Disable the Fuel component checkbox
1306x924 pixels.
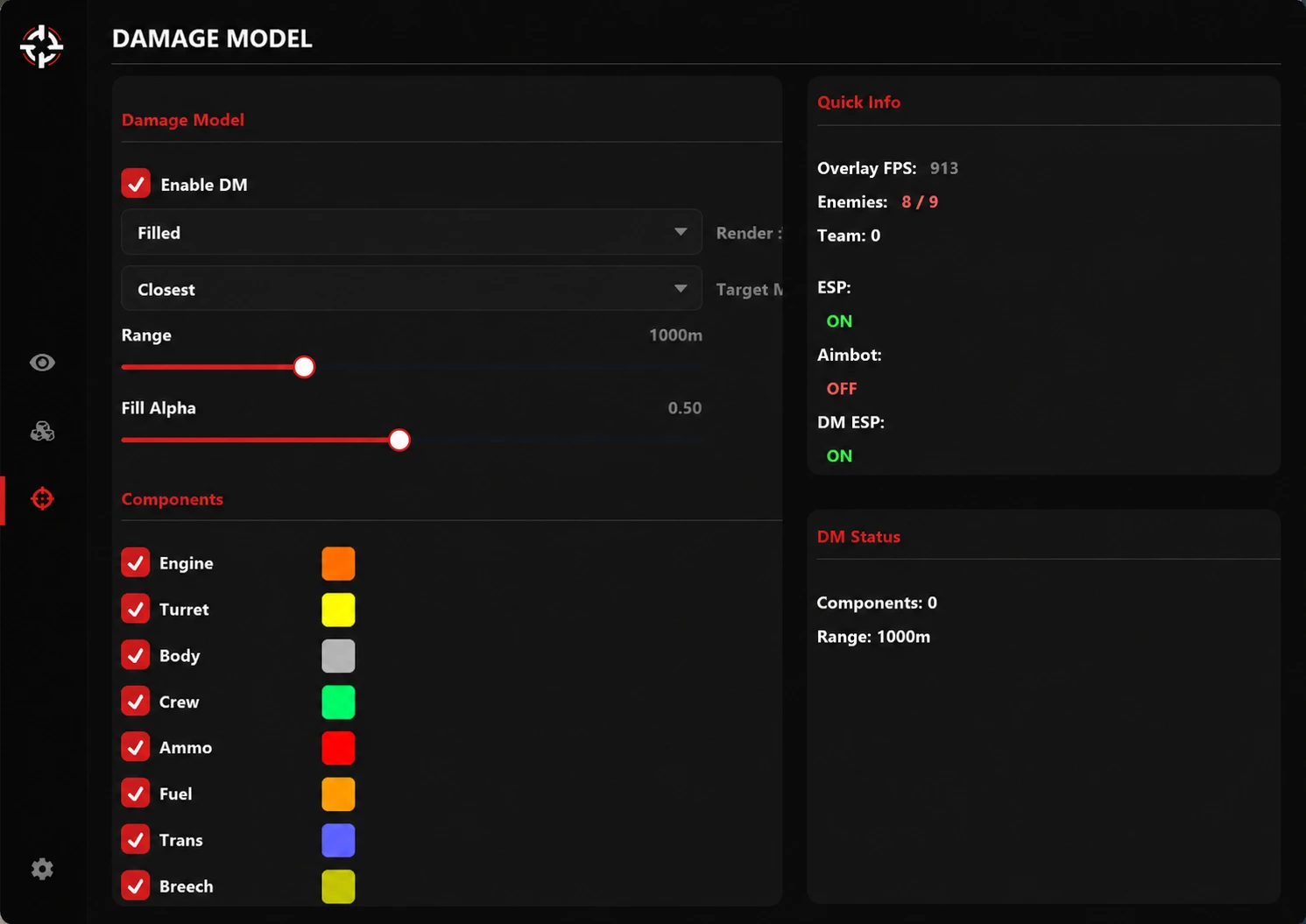tap(136, 794)
